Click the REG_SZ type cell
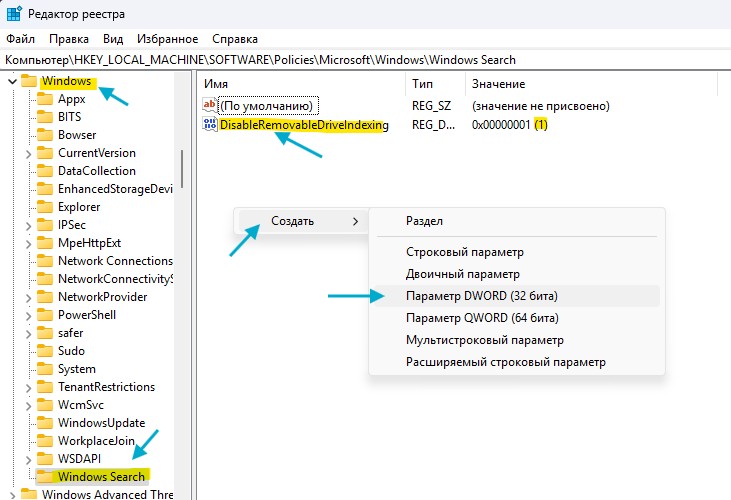 click(x=432, y=106)
